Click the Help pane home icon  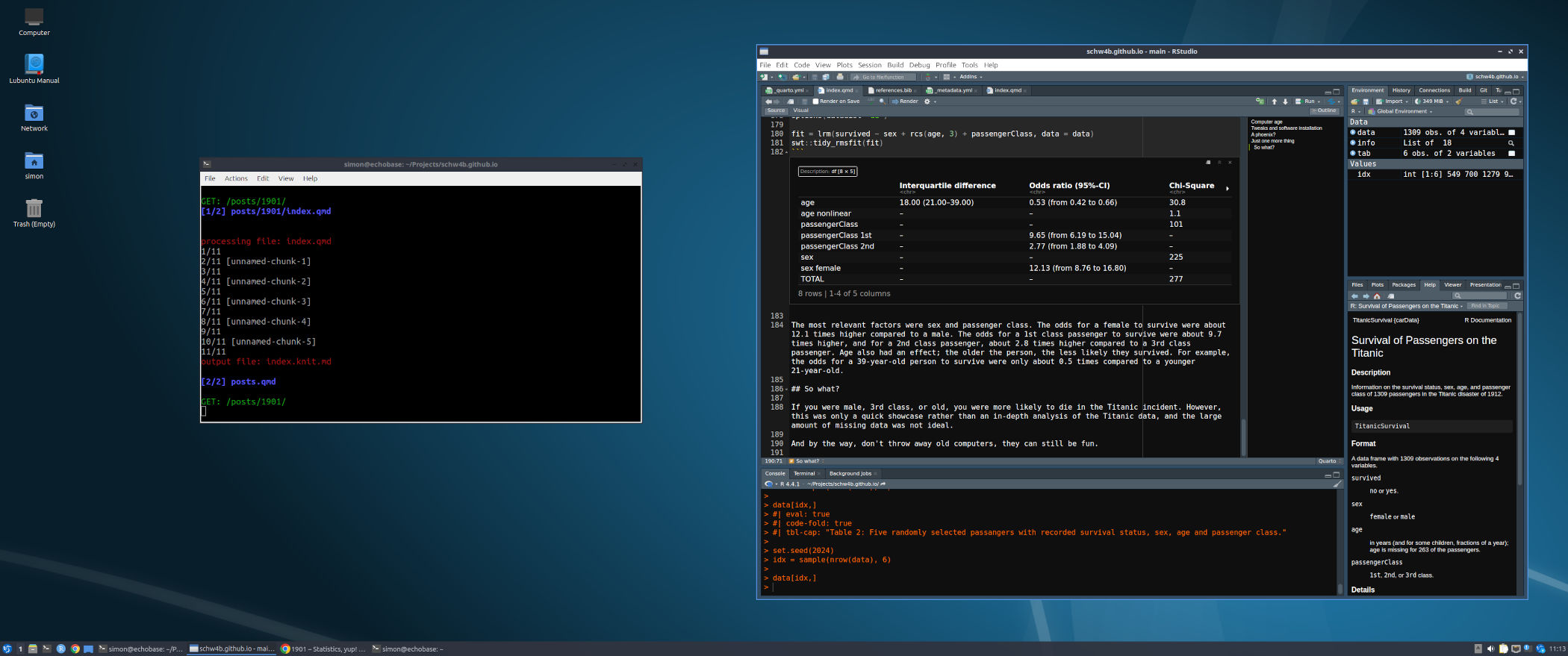pos(1377,296)
